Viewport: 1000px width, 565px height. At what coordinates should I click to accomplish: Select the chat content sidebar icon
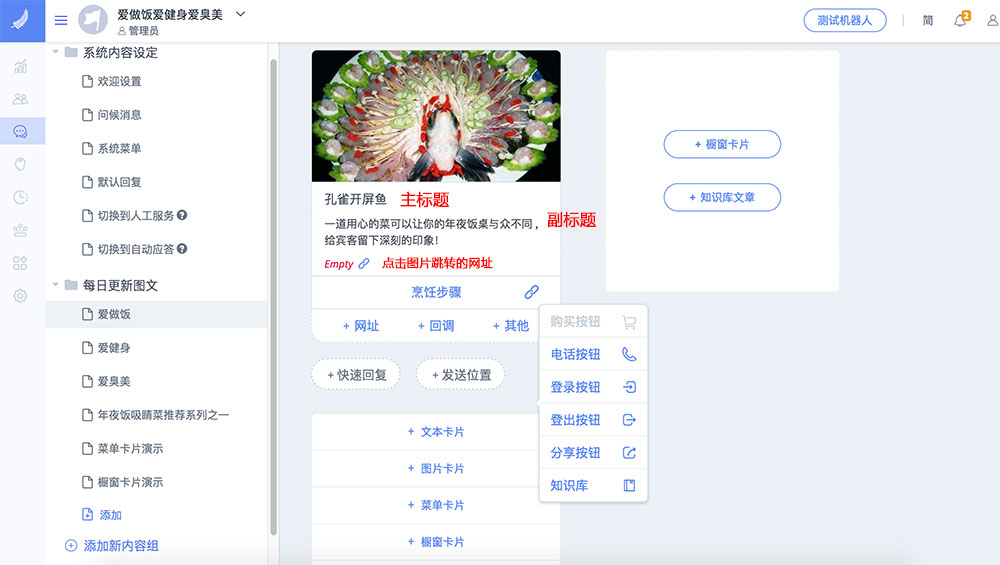pyautogui.click(x=20, y=131)
